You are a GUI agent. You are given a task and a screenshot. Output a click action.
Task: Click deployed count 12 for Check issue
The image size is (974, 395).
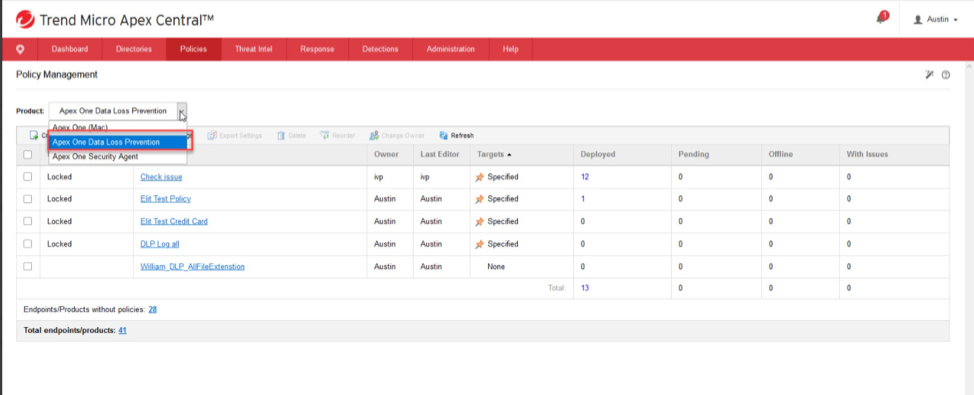tap(585, 177)
